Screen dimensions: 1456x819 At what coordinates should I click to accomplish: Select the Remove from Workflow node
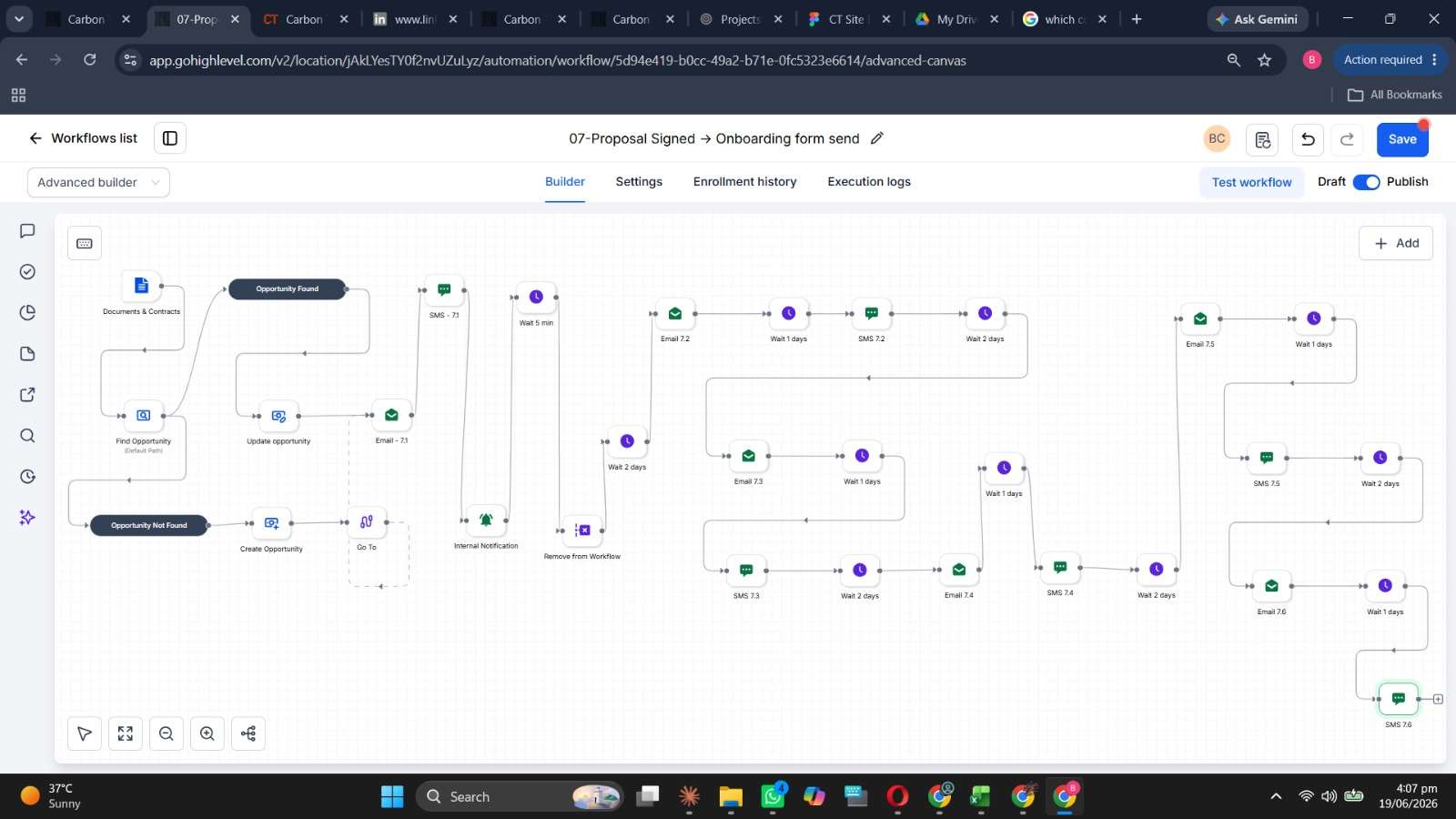tap(582, 531)
